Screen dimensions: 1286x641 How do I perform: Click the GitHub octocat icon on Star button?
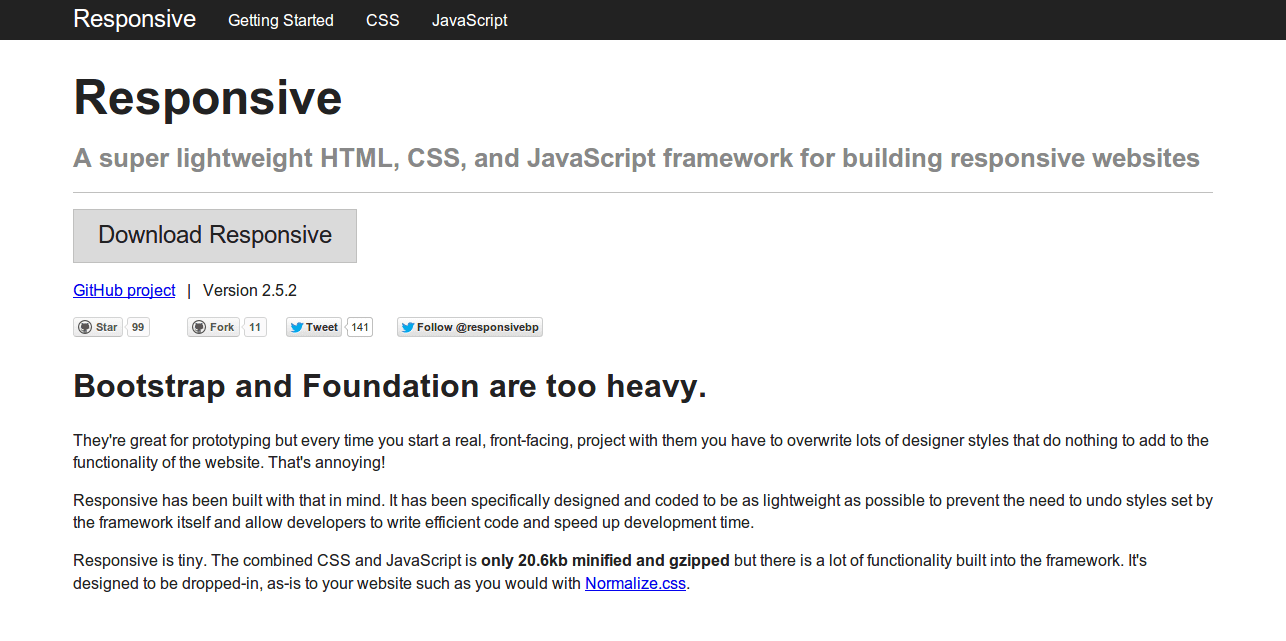click(x=85, y=327)
